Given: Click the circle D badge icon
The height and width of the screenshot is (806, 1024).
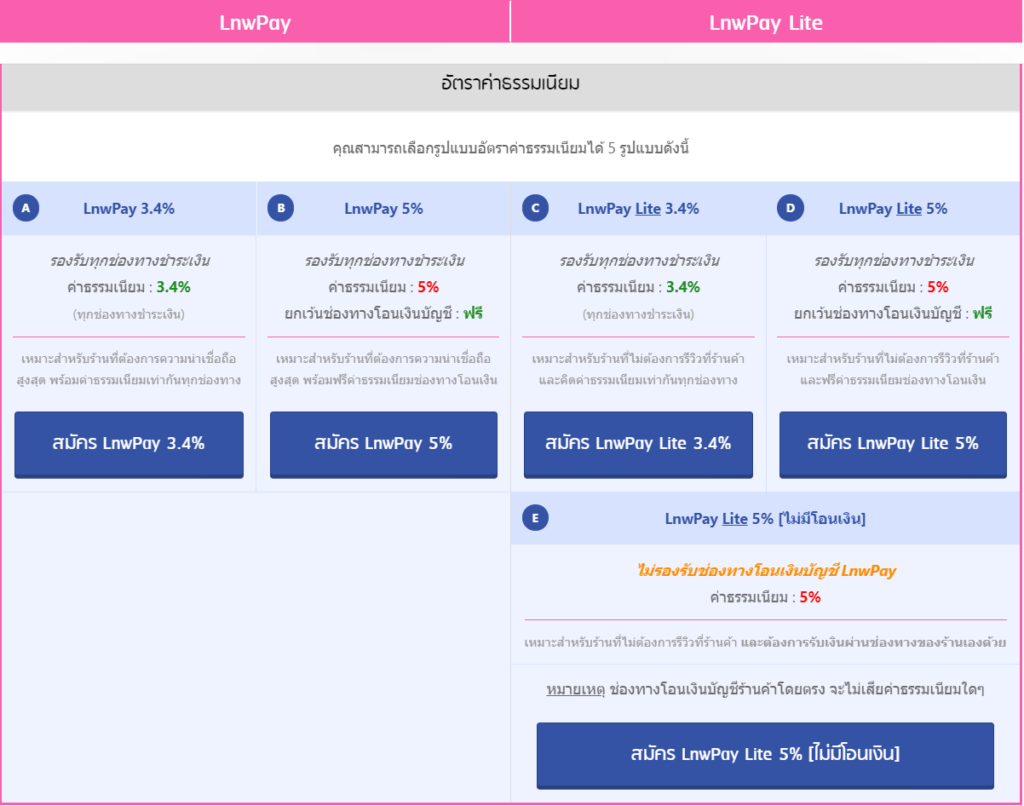Looking at the screenshot, I should 790,208.
